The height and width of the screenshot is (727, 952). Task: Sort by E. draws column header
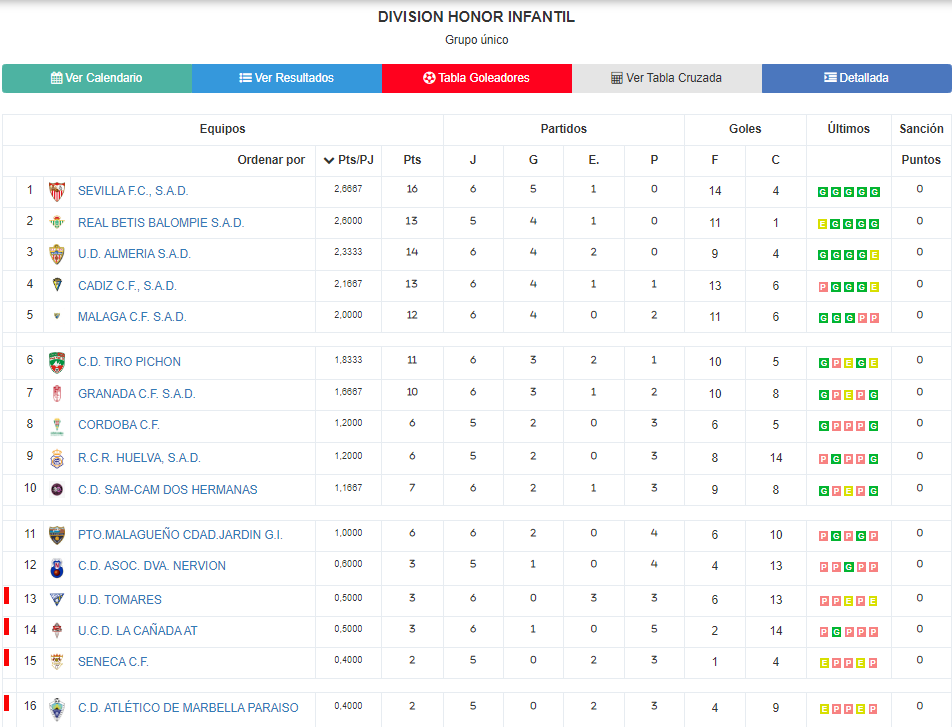594,160
